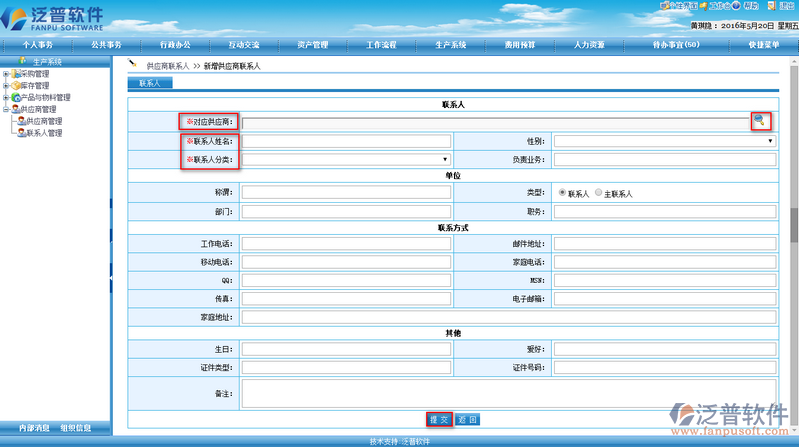
Task: Open the 联系人分类 category dropdown
Action: pos(345,159)
